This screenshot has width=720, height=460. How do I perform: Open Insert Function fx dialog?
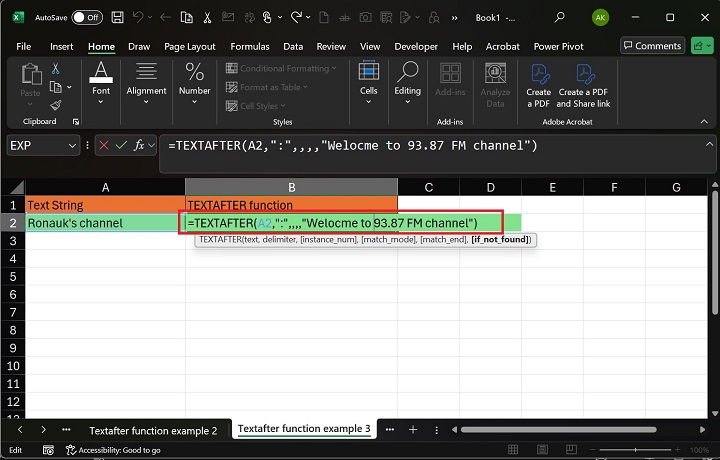[x=140, y=145]
